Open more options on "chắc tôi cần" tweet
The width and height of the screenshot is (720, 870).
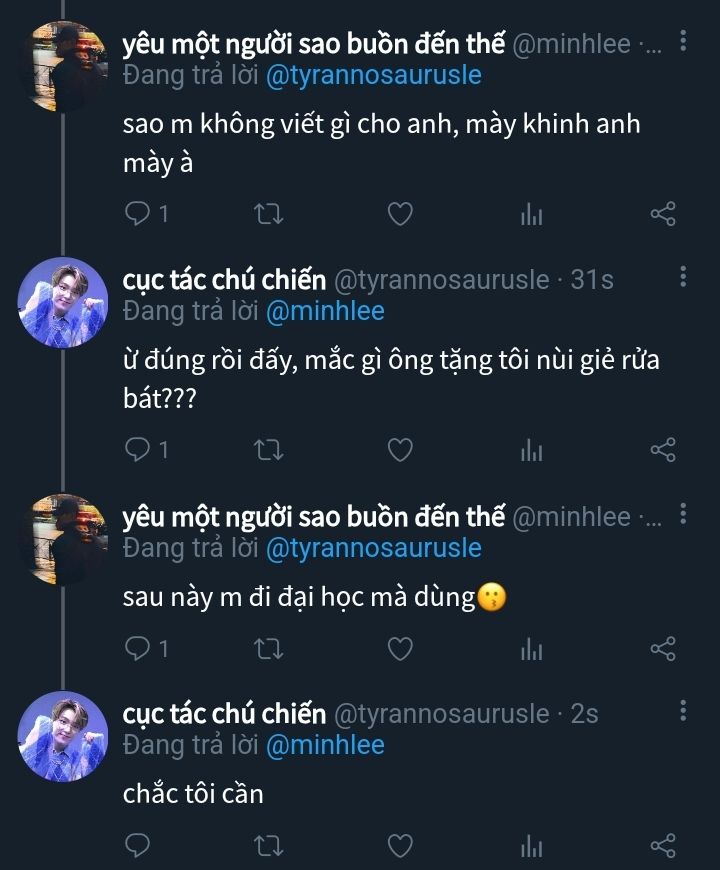pyautogui.click(x=683, y=711)
